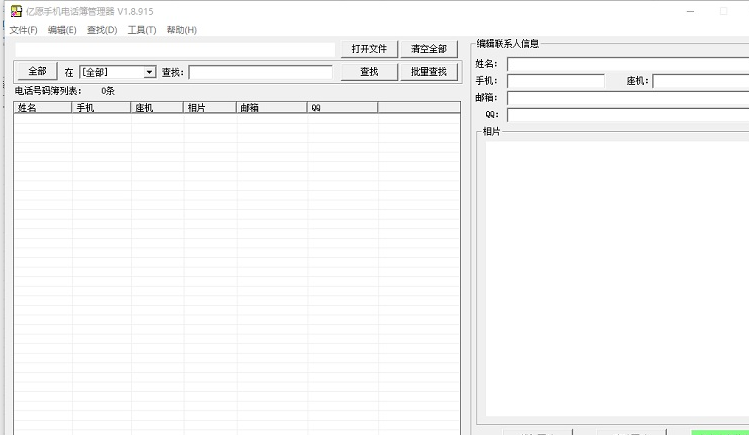Sort list by 邮箱 column header
Image resolution: width=749 pixels, height=435 pixels.
[x=272, y=108]
